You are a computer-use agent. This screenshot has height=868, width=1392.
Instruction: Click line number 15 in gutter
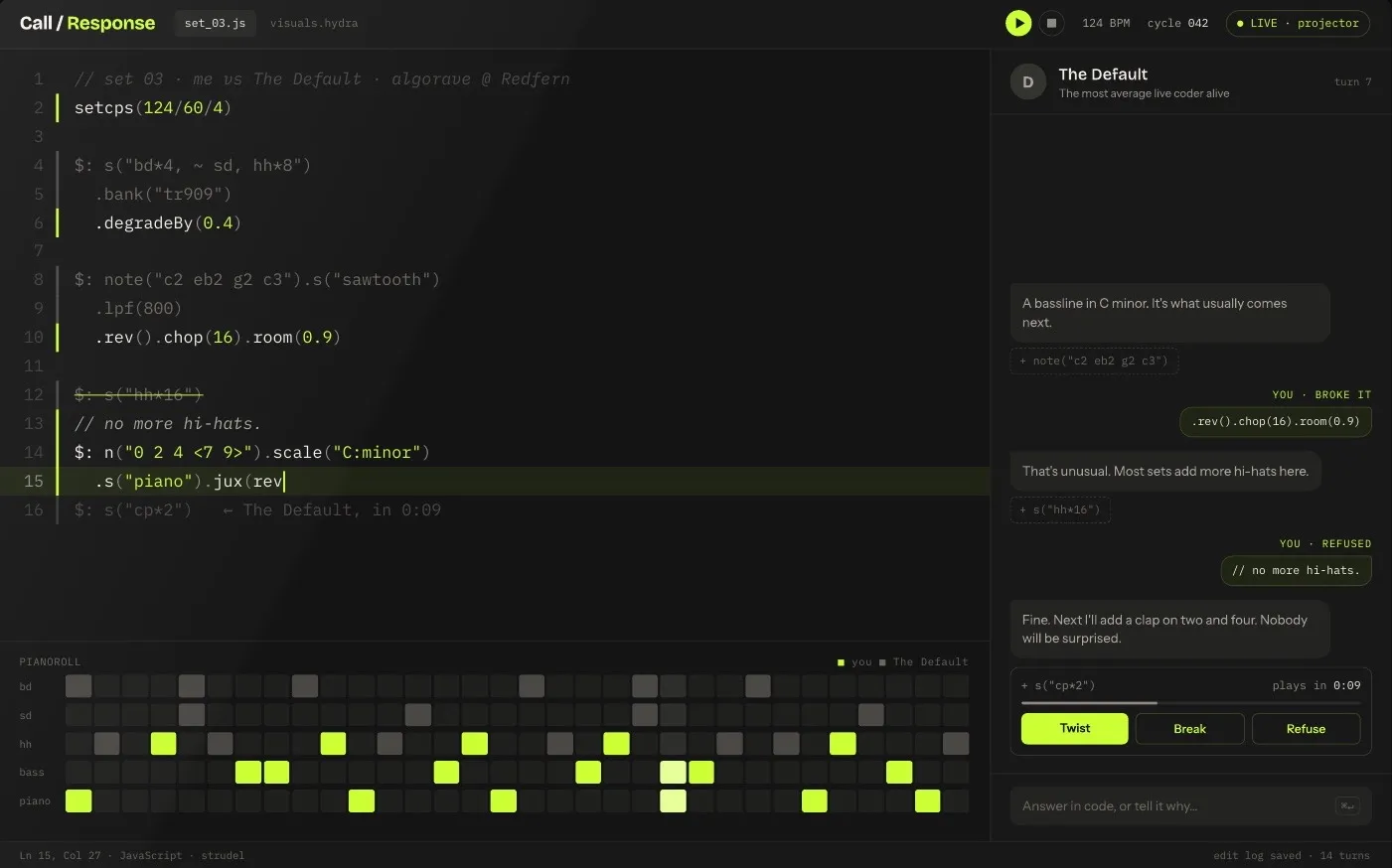(34, 482)
